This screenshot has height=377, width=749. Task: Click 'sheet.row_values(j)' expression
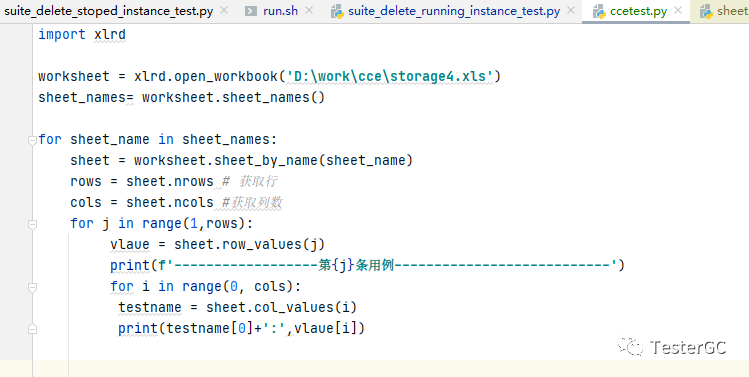coord(249,245)
